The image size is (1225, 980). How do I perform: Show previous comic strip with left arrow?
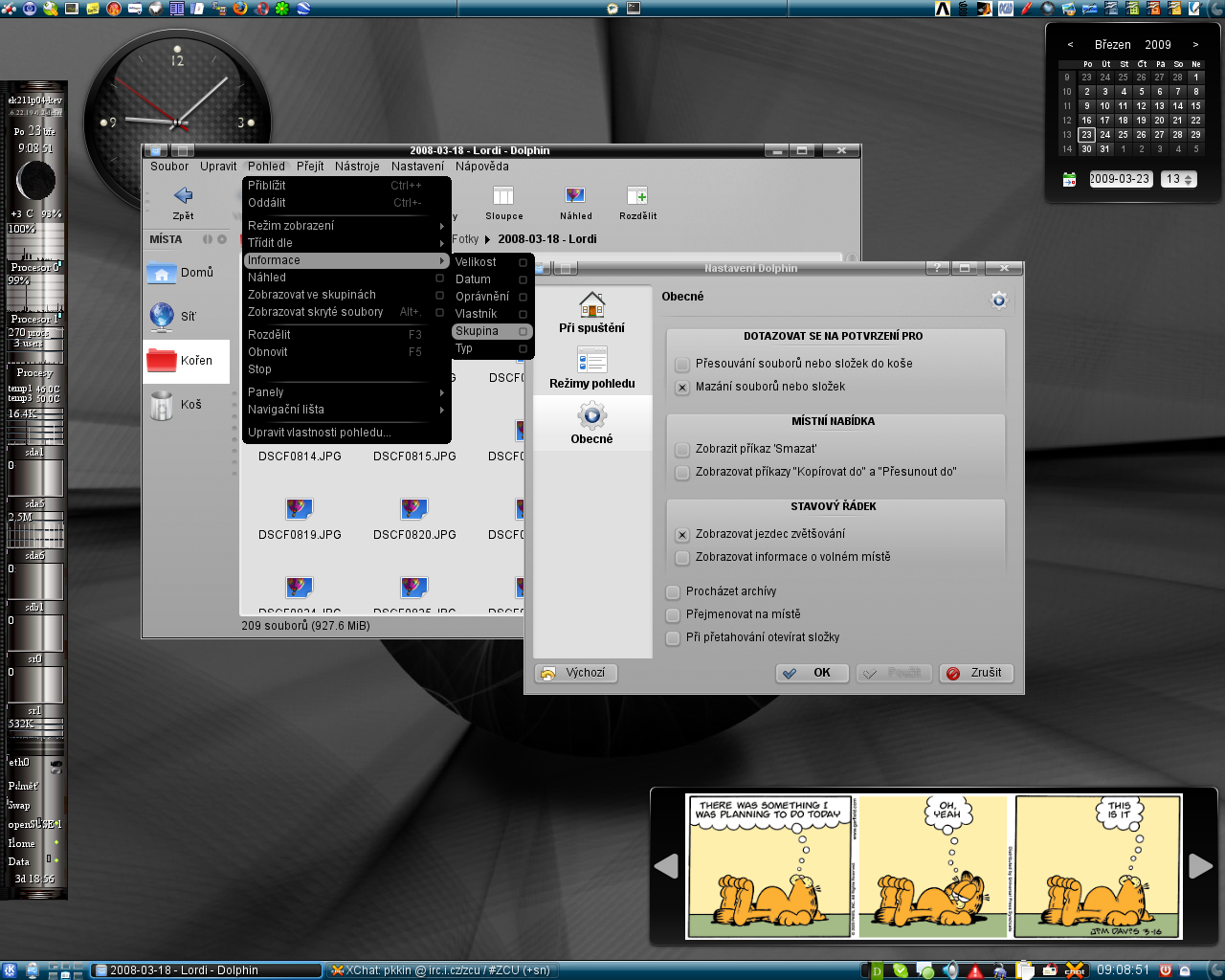tap(666, 866)
